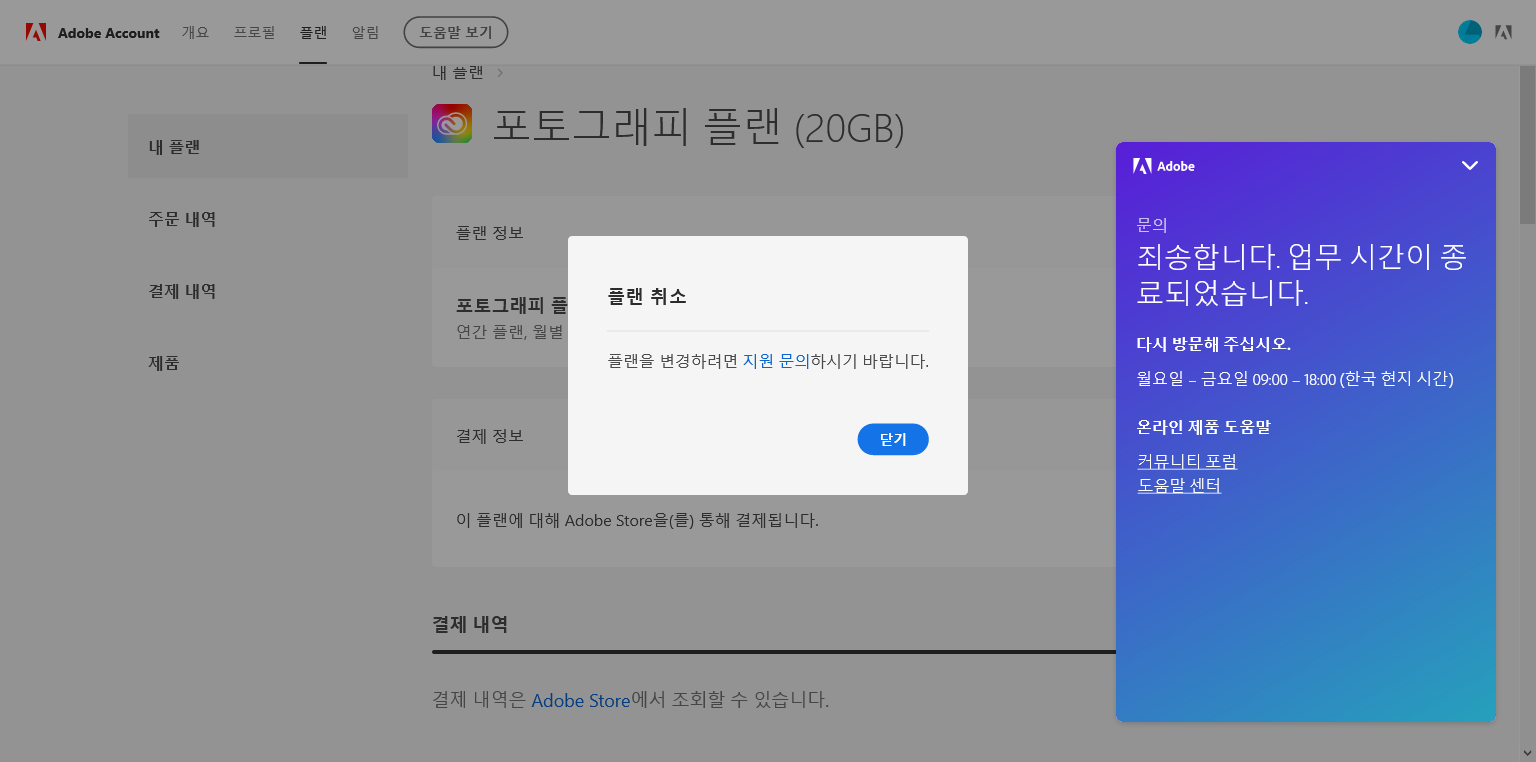Open the 도움말 센터 link
Viewport: 1536px width, 762px height.
[x=1179, y=485]
